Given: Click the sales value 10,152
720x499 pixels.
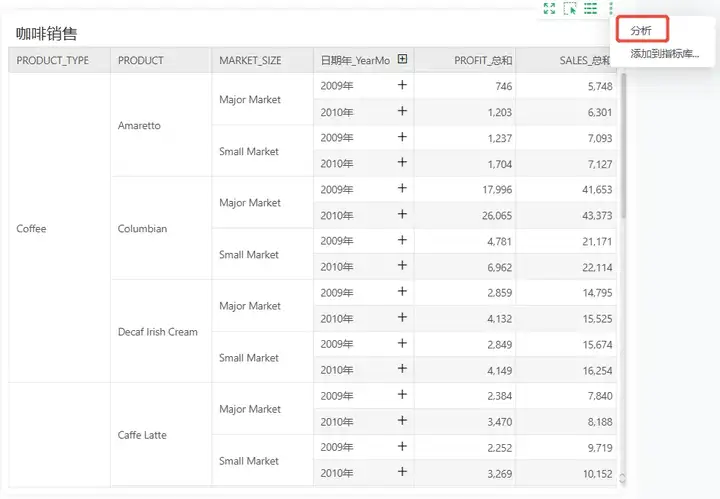Looking at the screenshot, I should [597, 474].
